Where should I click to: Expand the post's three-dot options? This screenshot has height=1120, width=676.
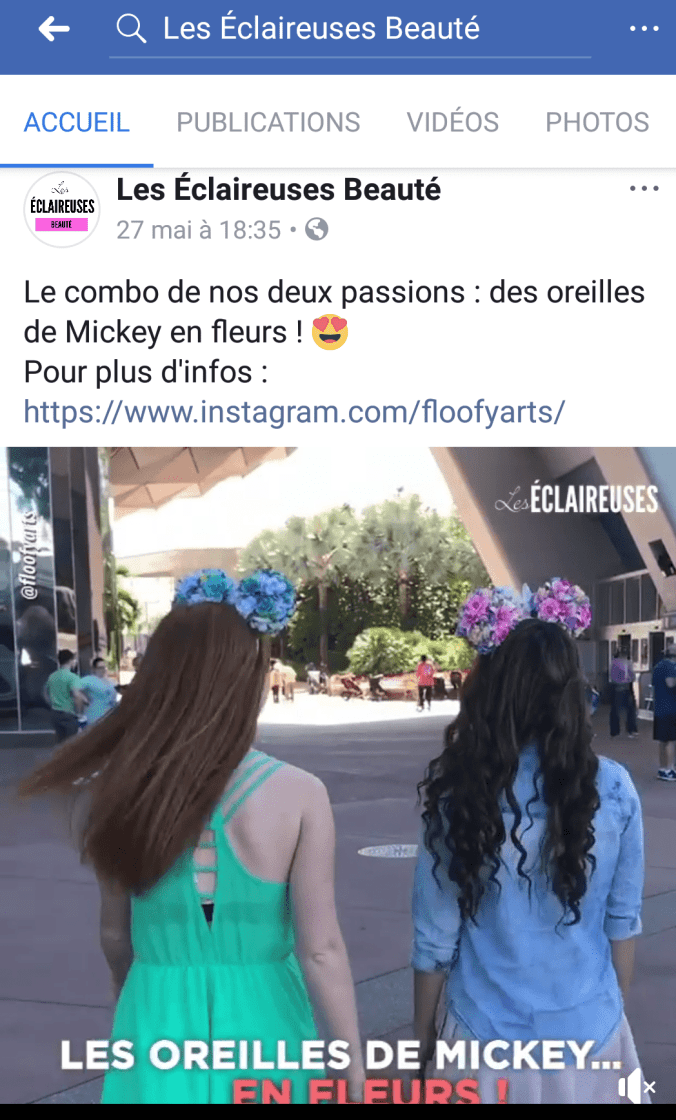tap(644, 189)
